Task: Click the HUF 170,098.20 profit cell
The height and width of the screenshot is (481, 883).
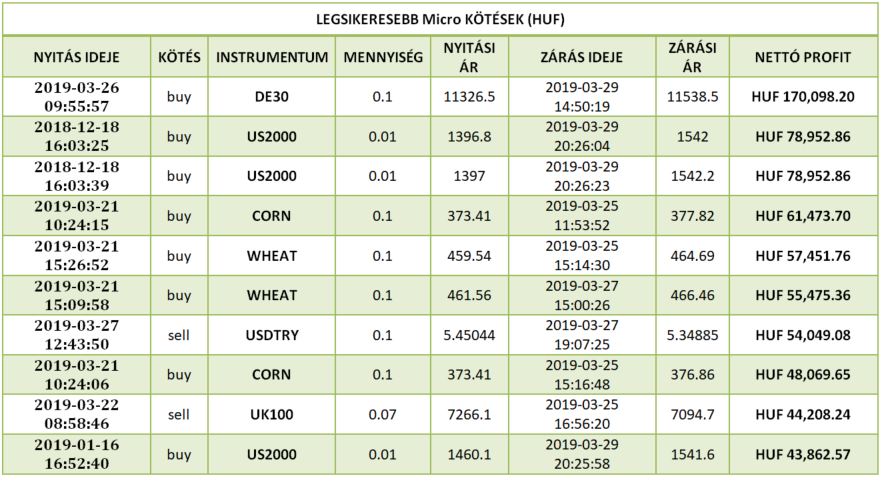Action: [x=804, y=97]
